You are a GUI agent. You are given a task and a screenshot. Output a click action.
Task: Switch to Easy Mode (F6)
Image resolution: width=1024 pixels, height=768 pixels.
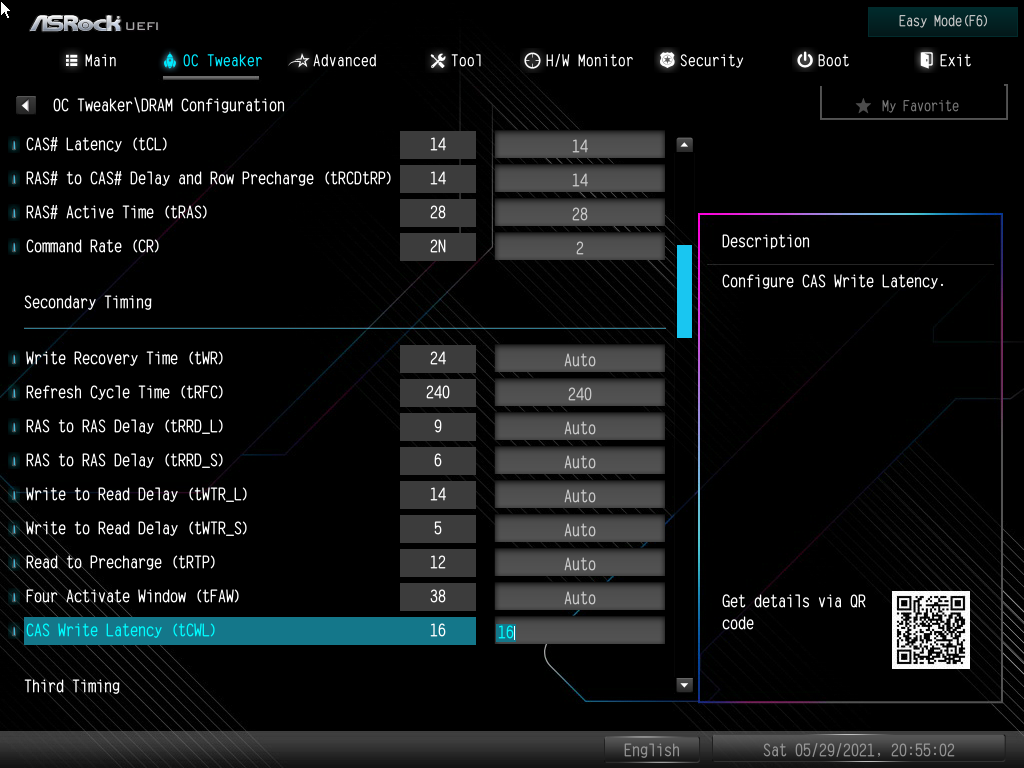click(941, 21)
